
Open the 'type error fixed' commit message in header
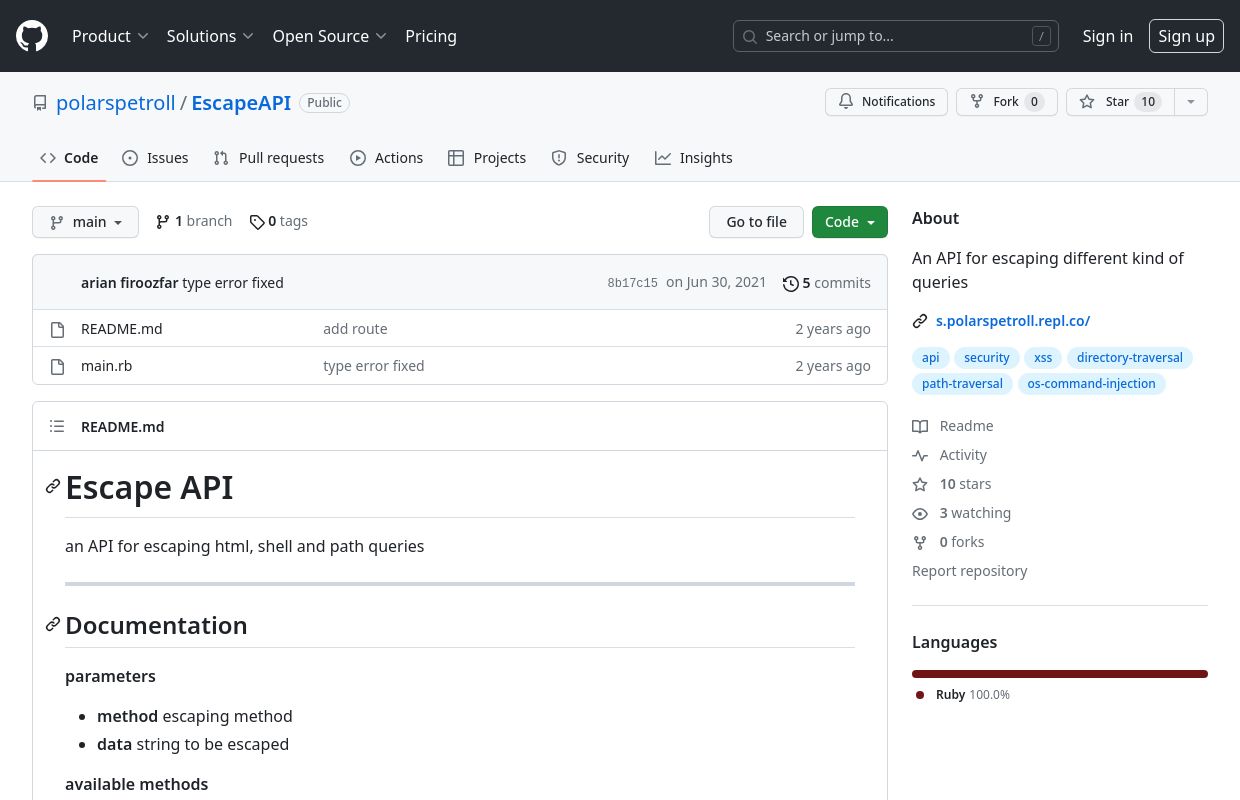tap(233, 283)
